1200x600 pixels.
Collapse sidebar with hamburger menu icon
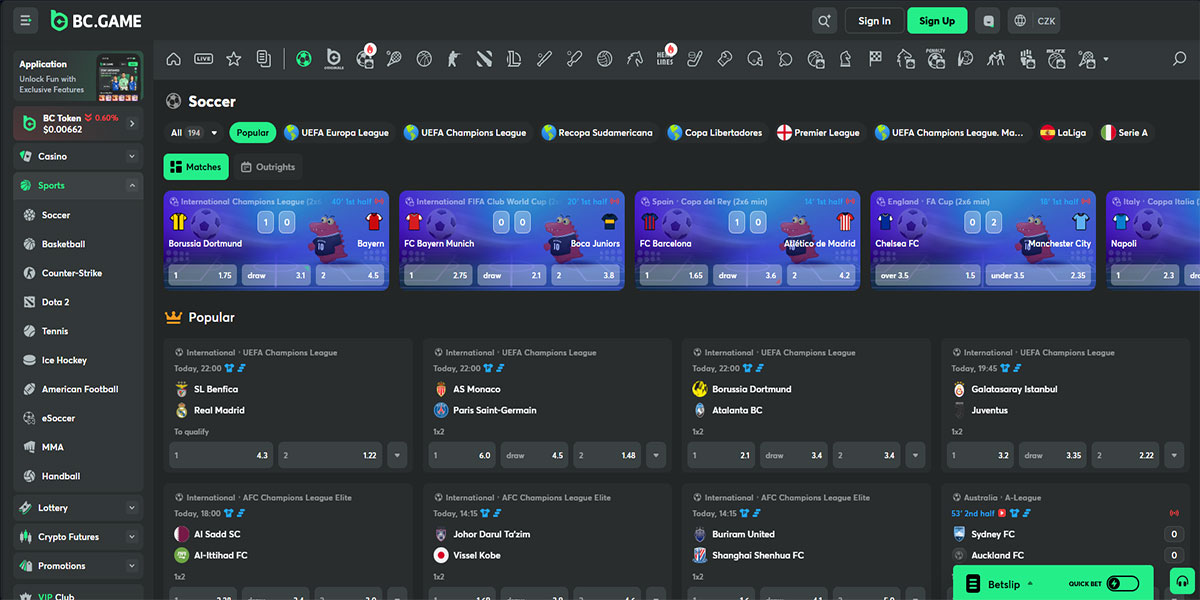tap(26, 21)
